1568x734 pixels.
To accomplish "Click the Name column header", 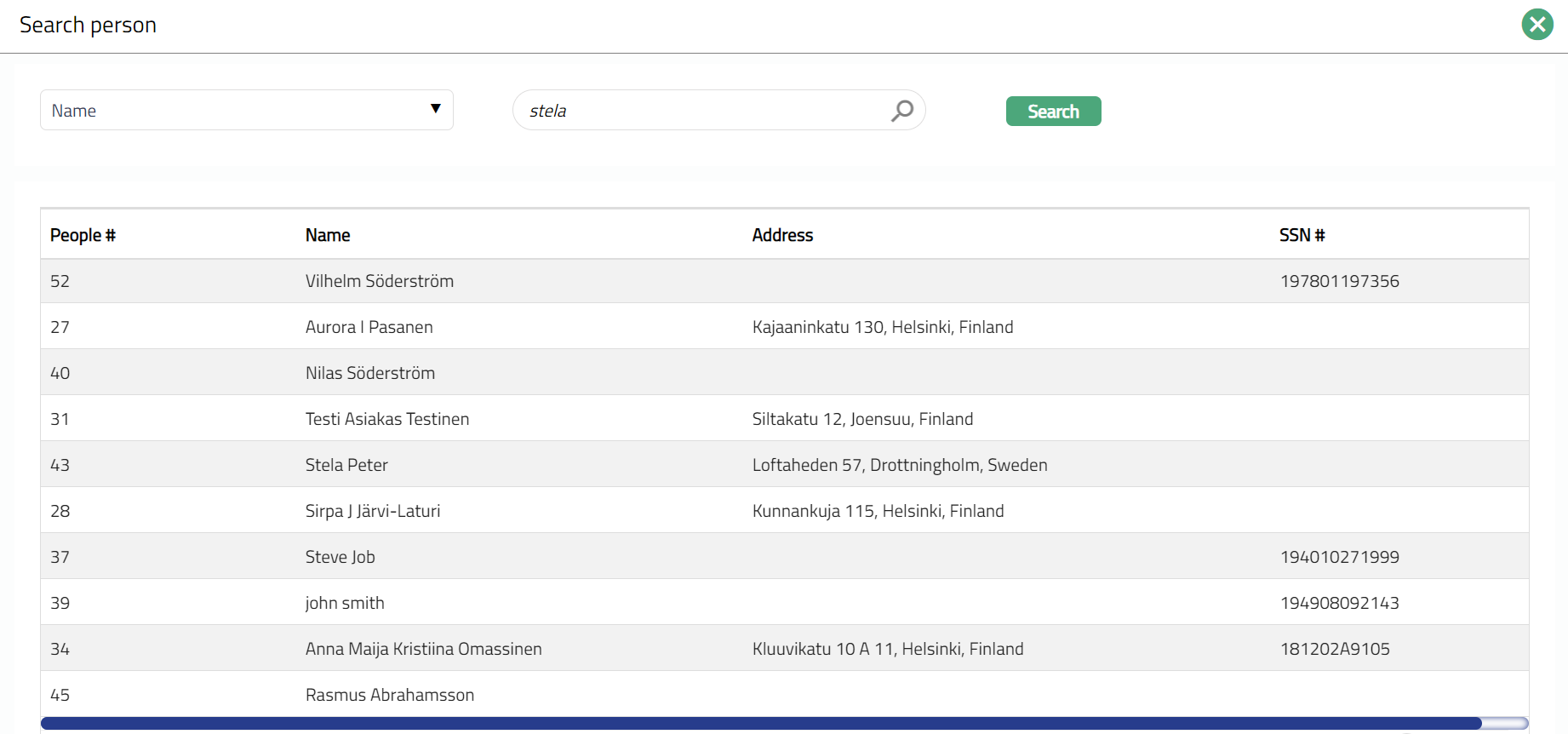I will (x=328, y=235).
